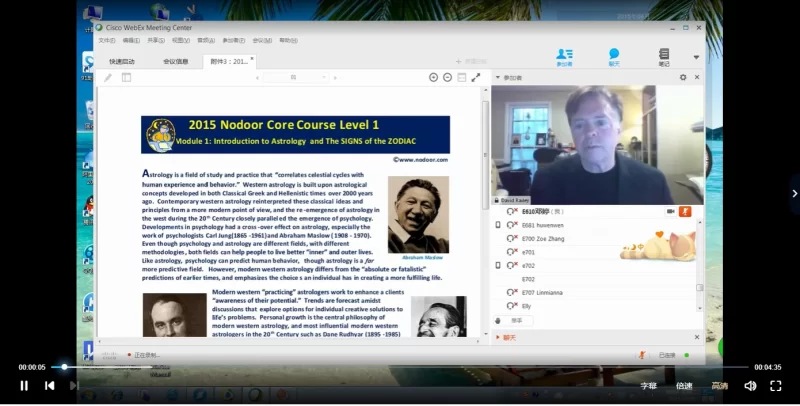Click the video progress bar
The image size is (800, 406).
click(400, 367)
